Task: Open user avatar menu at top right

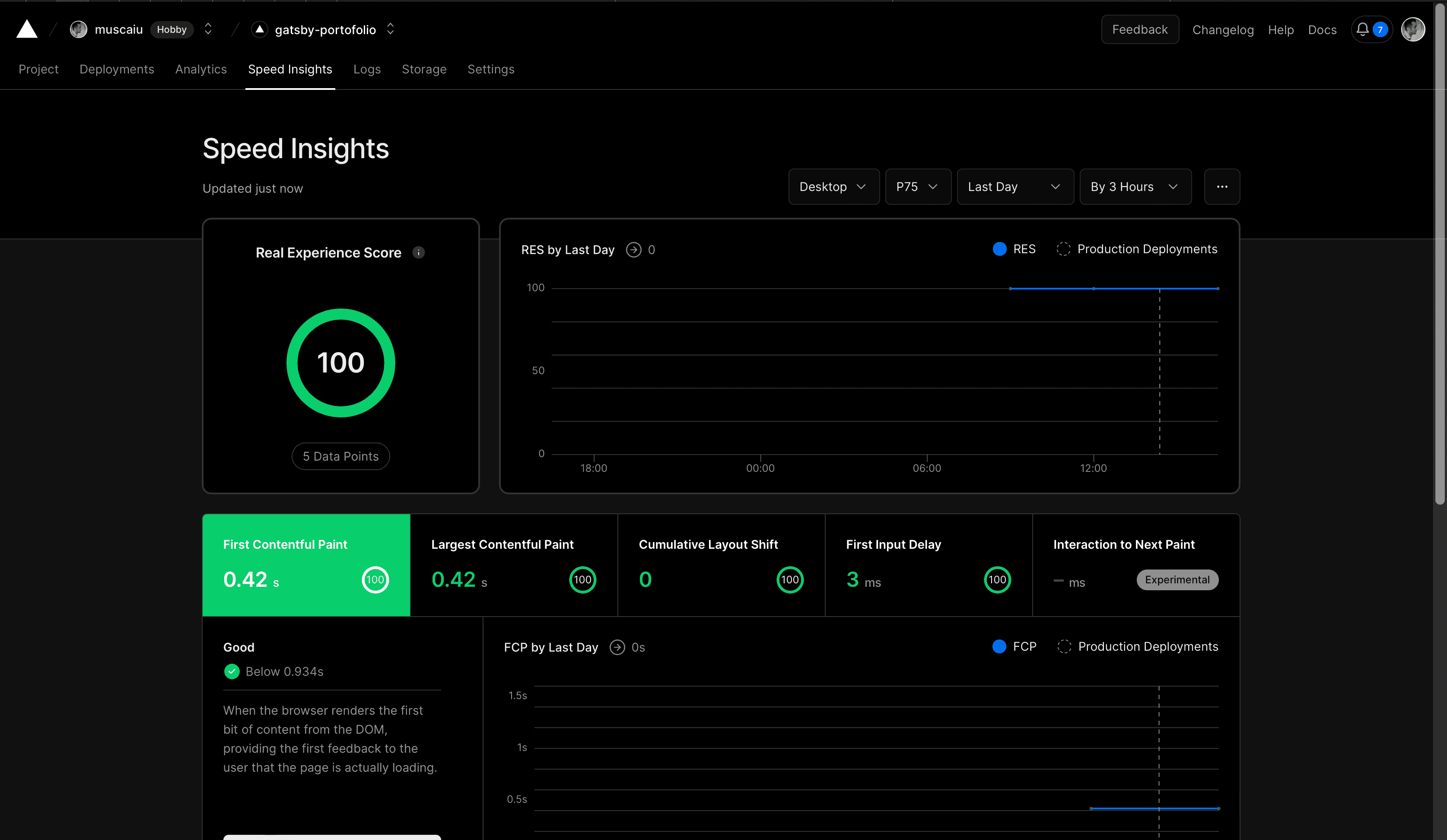Action: (x=1413, y=29)
